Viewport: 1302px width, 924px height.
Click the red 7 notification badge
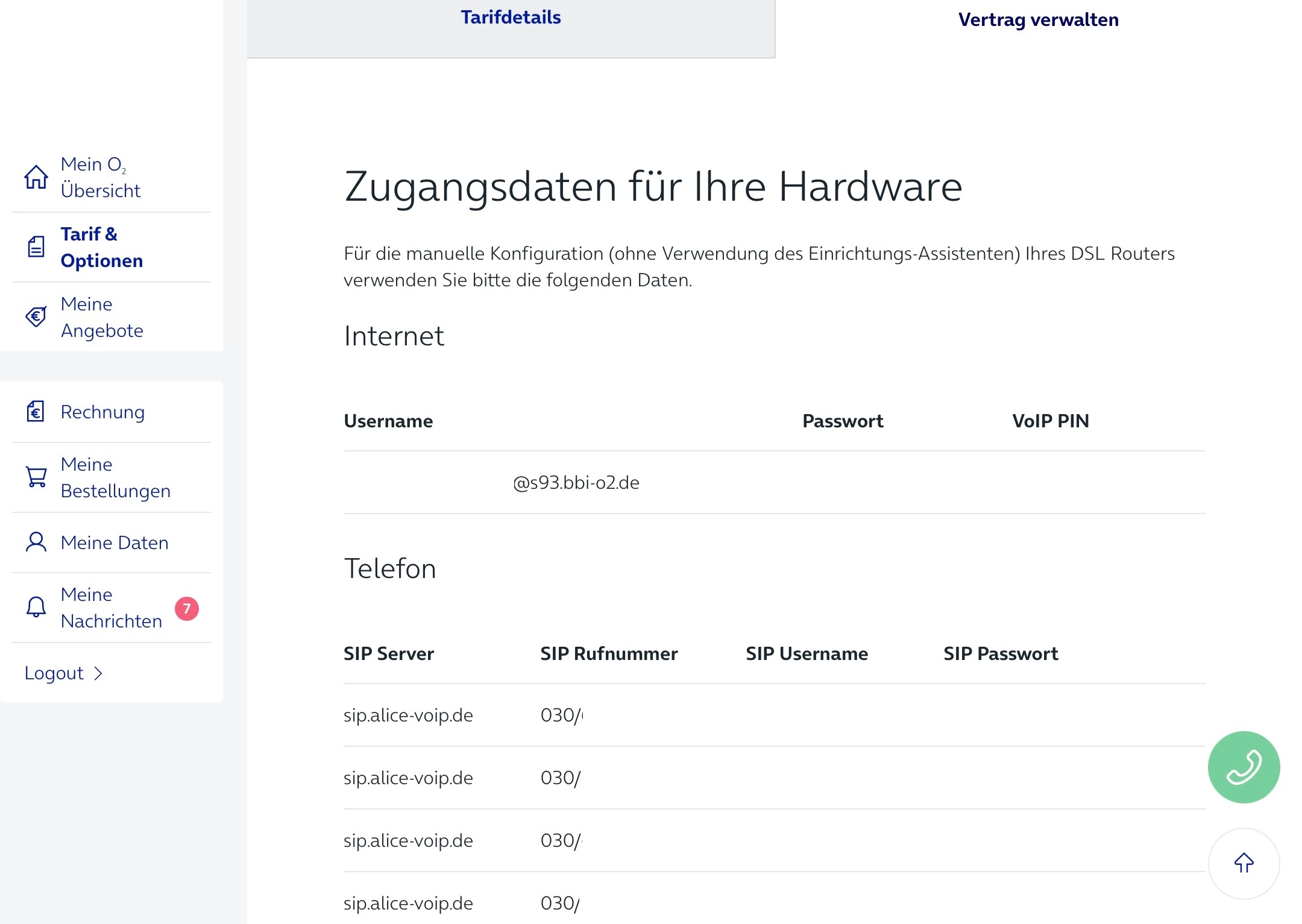(x=187, y=608)
